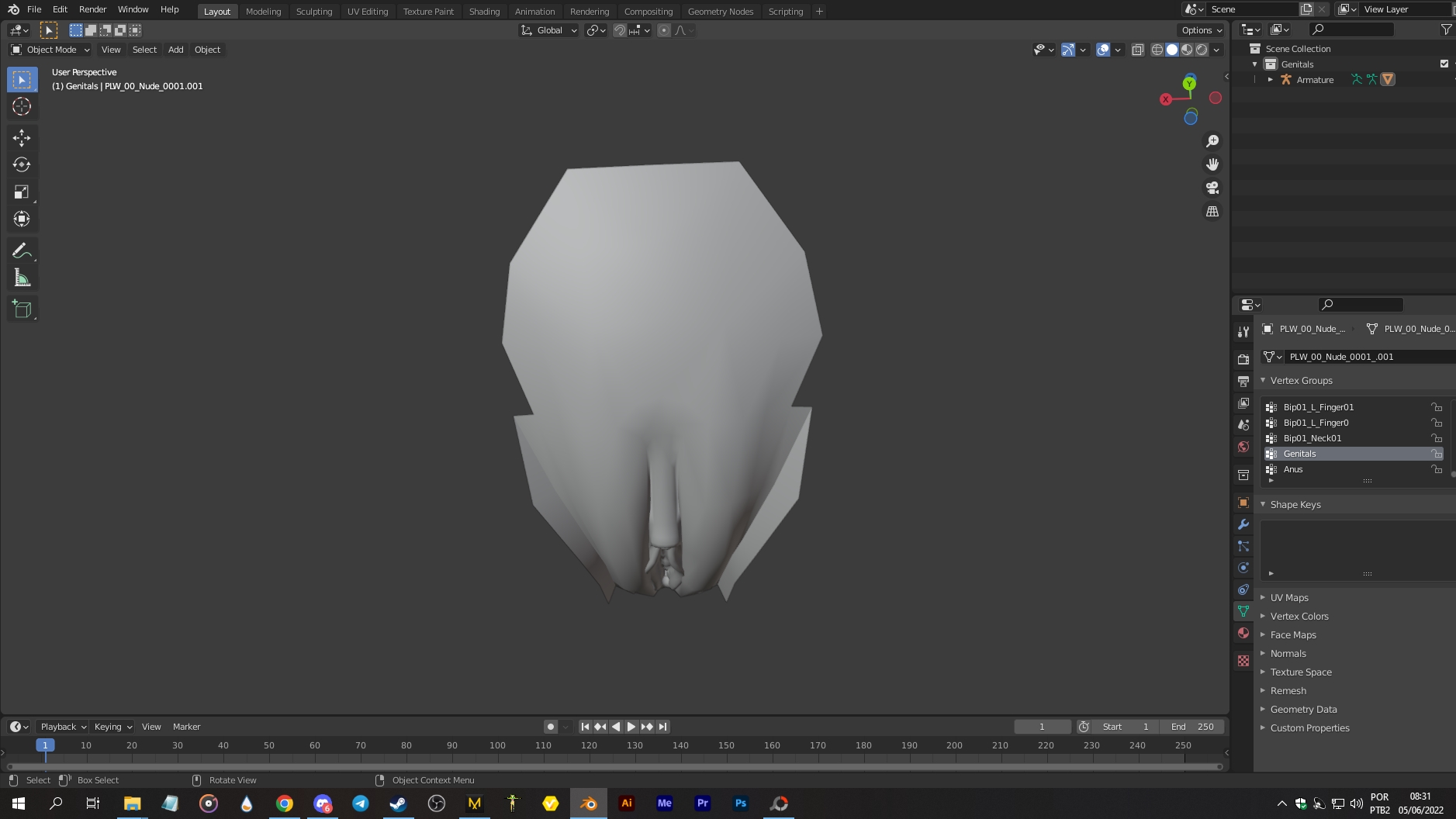Viewport: 1456px width, 819px height.
Task: Click the Options button in header
Action: coord(1201,30)
